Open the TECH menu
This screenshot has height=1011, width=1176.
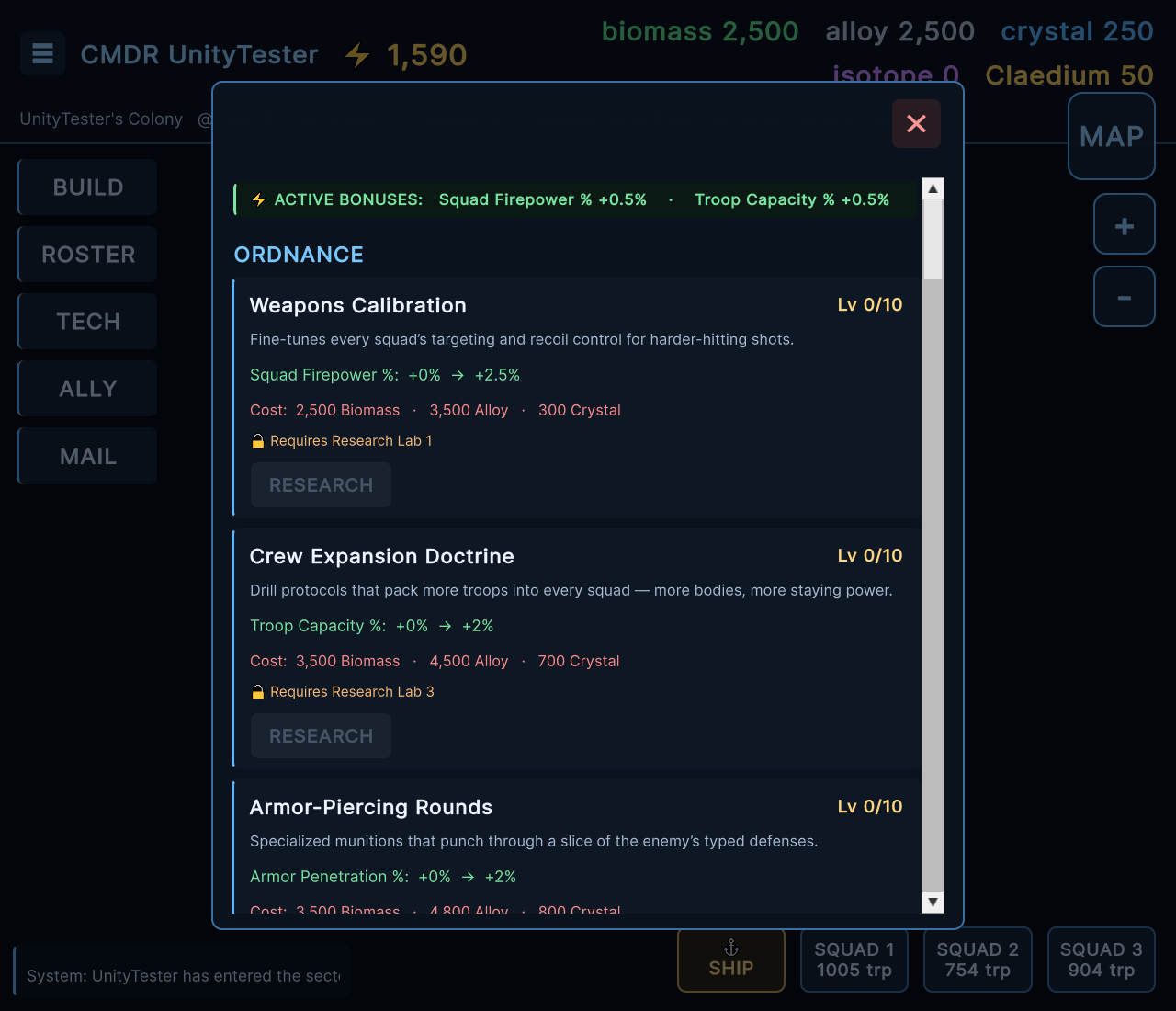[x=87, y=322]
